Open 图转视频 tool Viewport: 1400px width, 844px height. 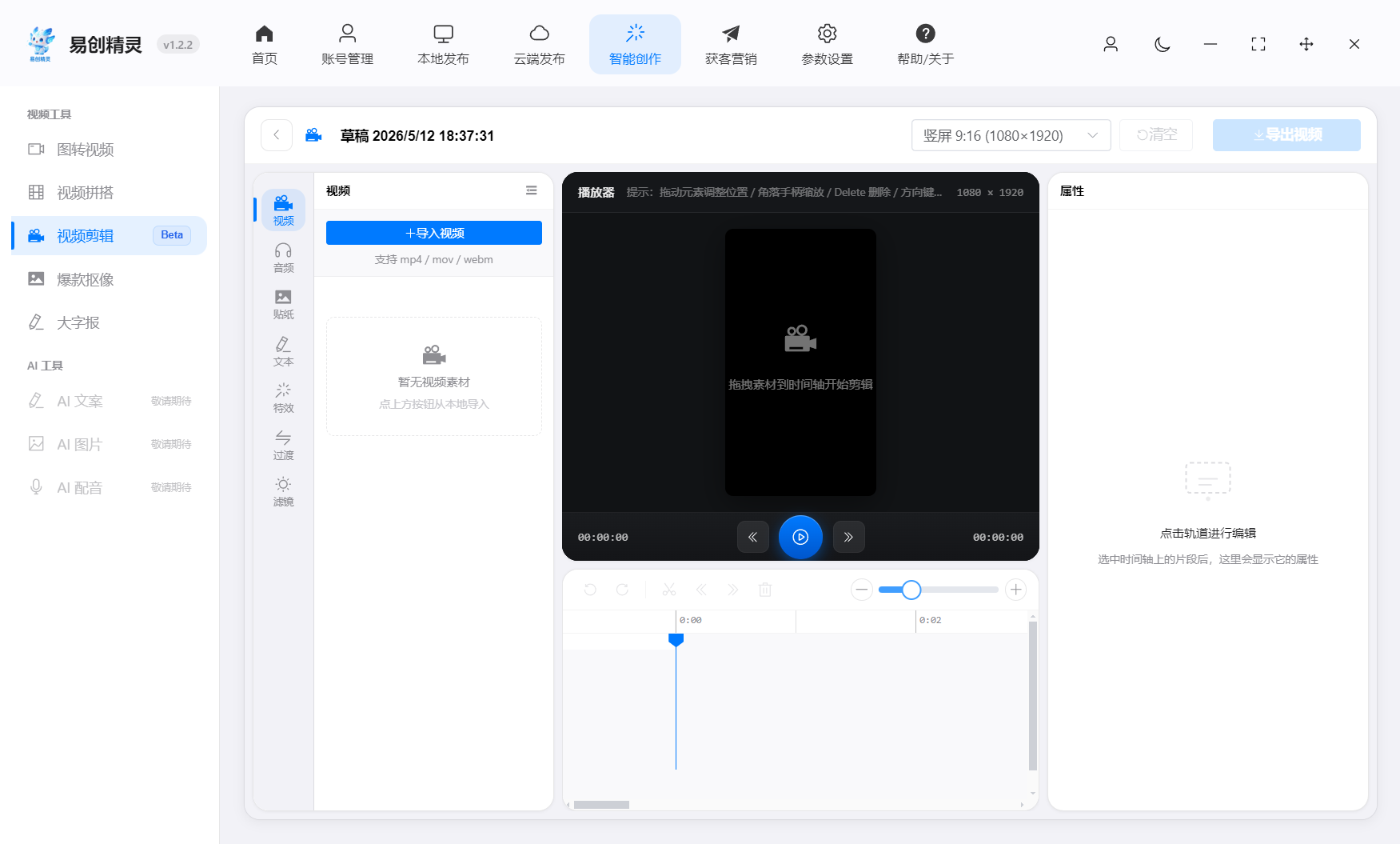[110, 150]
